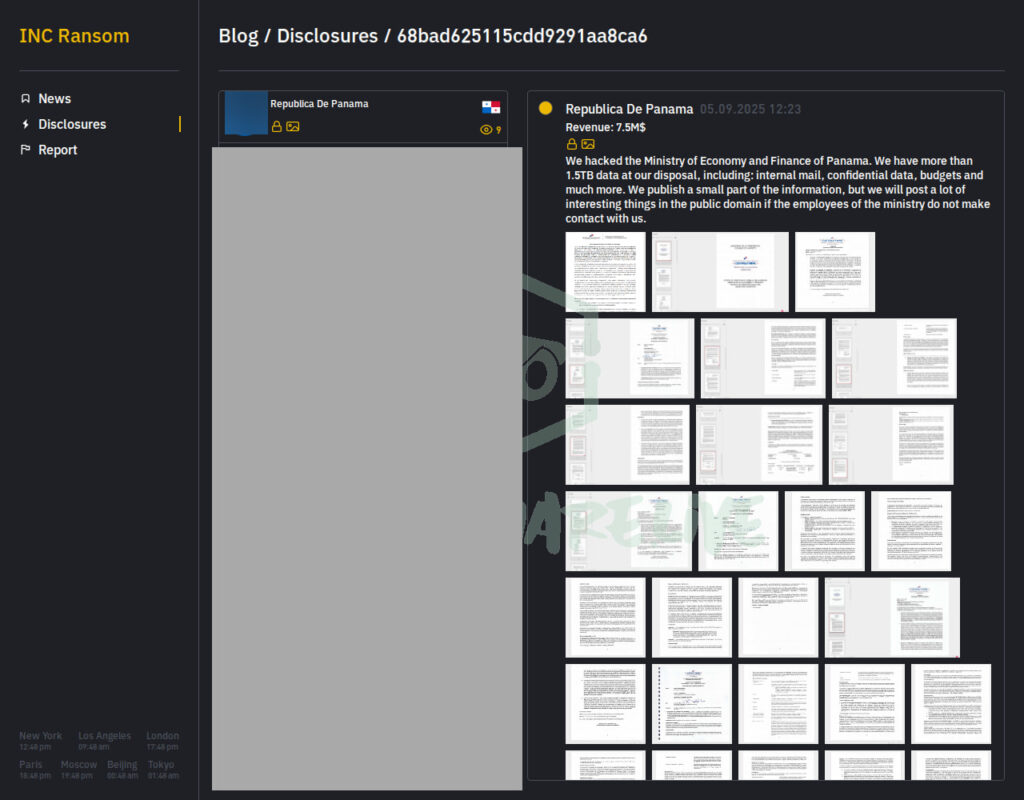
Task: Click the Moscow clock entry
Action: tap(78, 770)
